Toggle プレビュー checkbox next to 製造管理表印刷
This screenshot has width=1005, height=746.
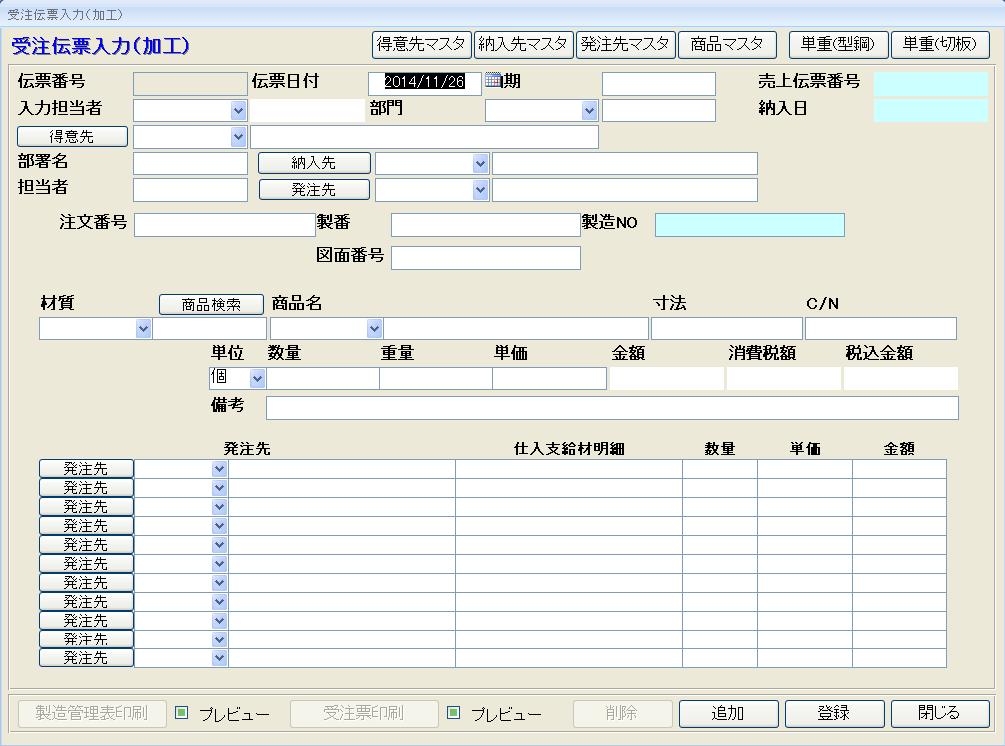(x=182, y=713)
